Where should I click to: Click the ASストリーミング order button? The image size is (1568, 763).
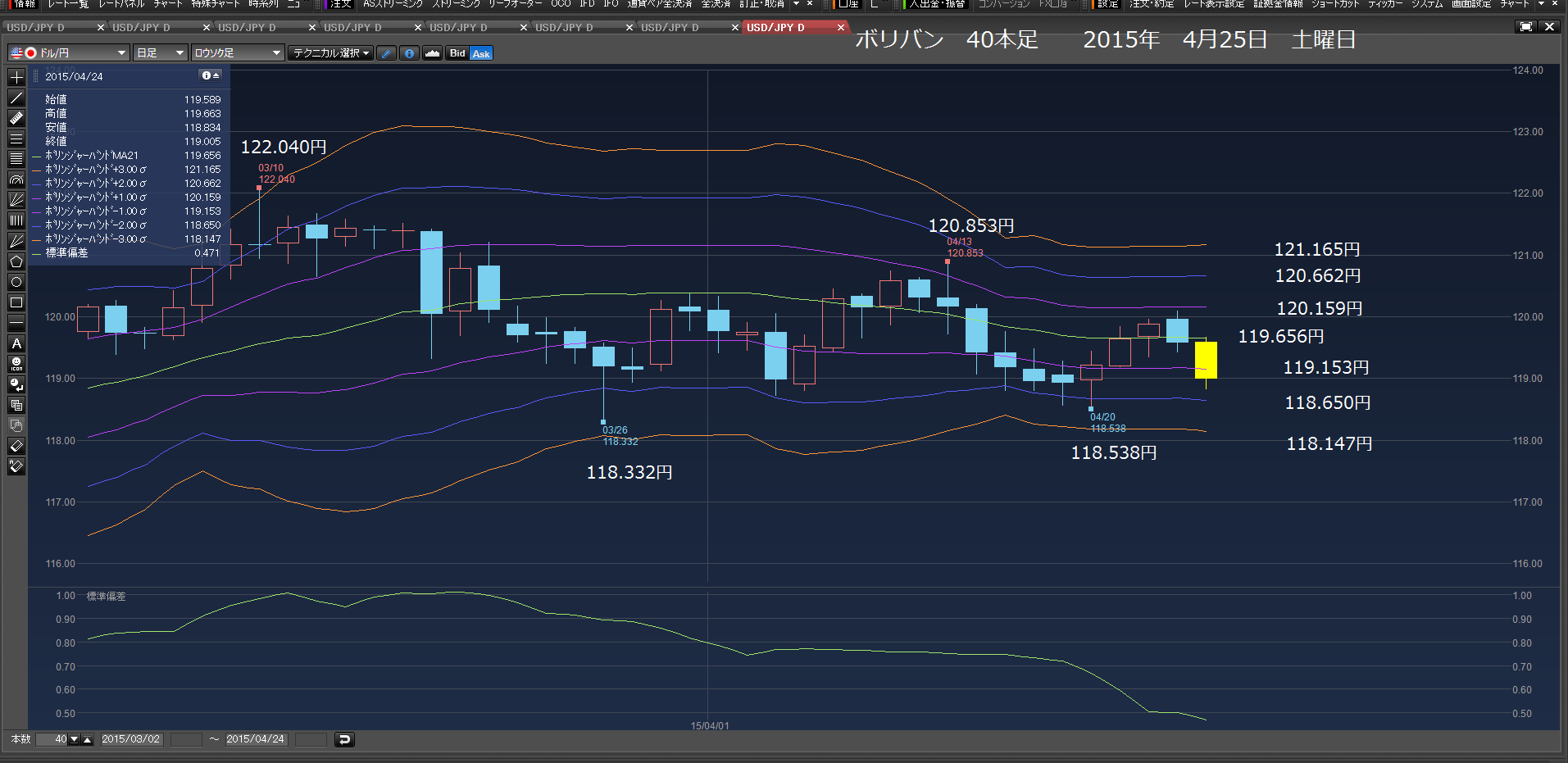pyautogui.click(x=392, y=4)
